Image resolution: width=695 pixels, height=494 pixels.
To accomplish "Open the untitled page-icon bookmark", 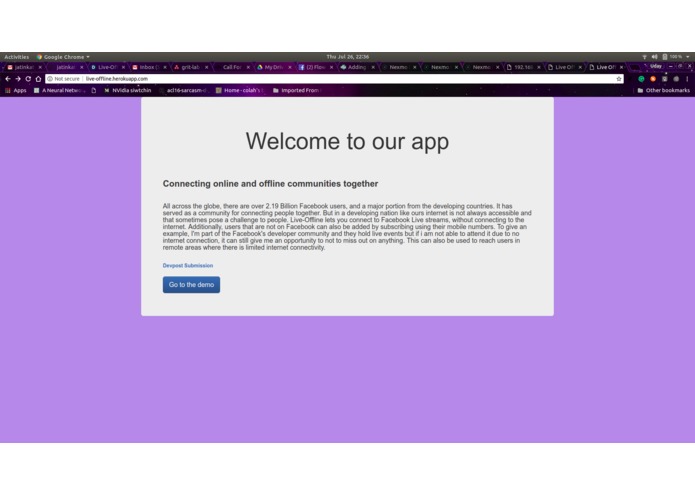I will [x=94, y=90].
